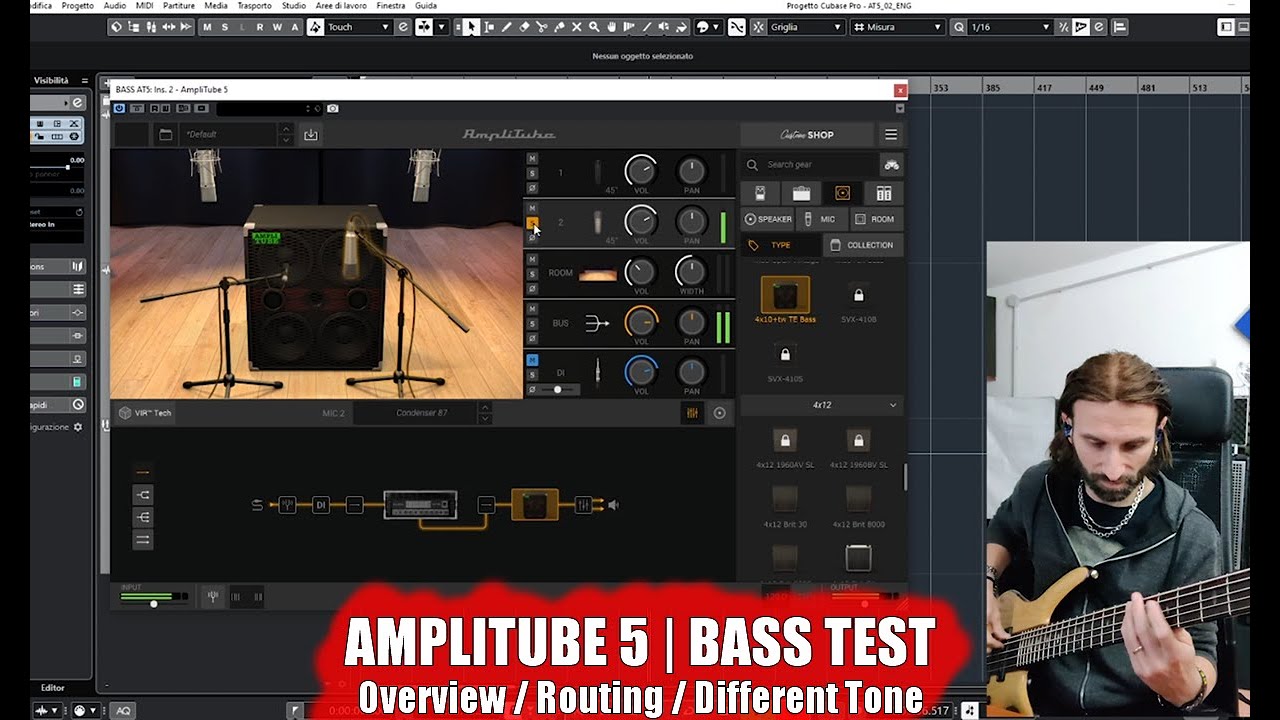The width and height of the screenshot is (1280, 720).
Task: Open the Finestra menu
Action: [x=391, y=6]
